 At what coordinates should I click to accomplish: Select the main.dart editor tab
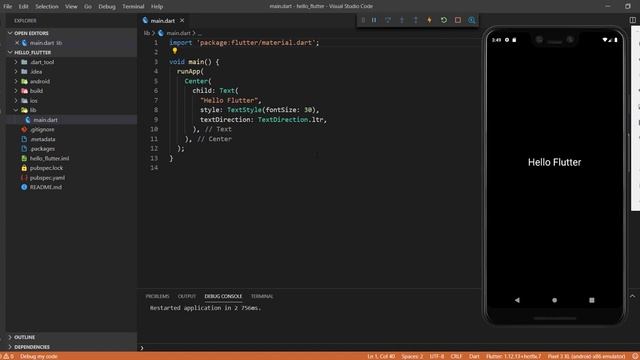(x=162, y=20)
